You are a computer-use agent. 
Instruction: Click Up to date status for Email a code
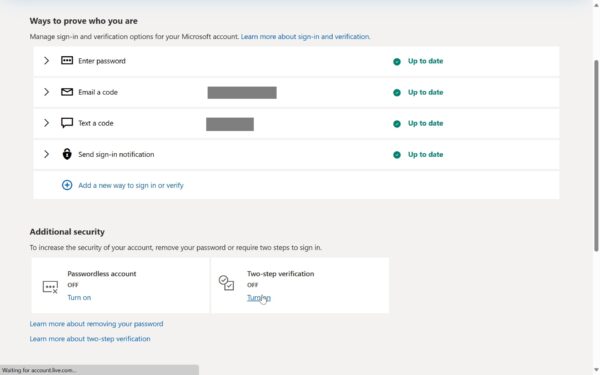(426, 92)
